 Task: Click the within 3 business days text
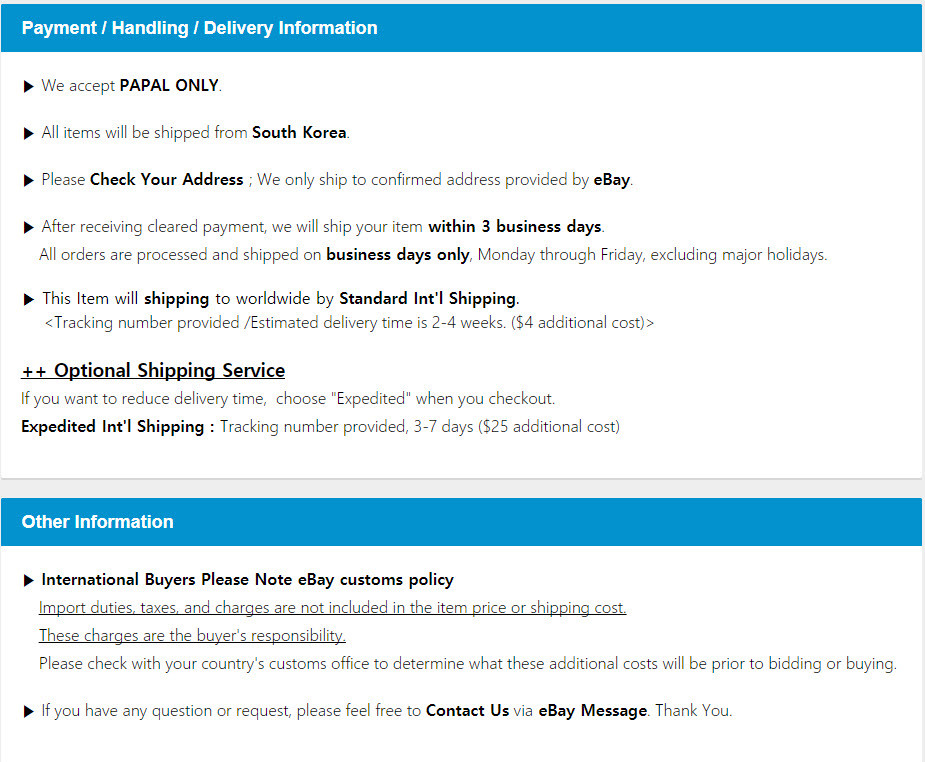(x=515, y=227)
